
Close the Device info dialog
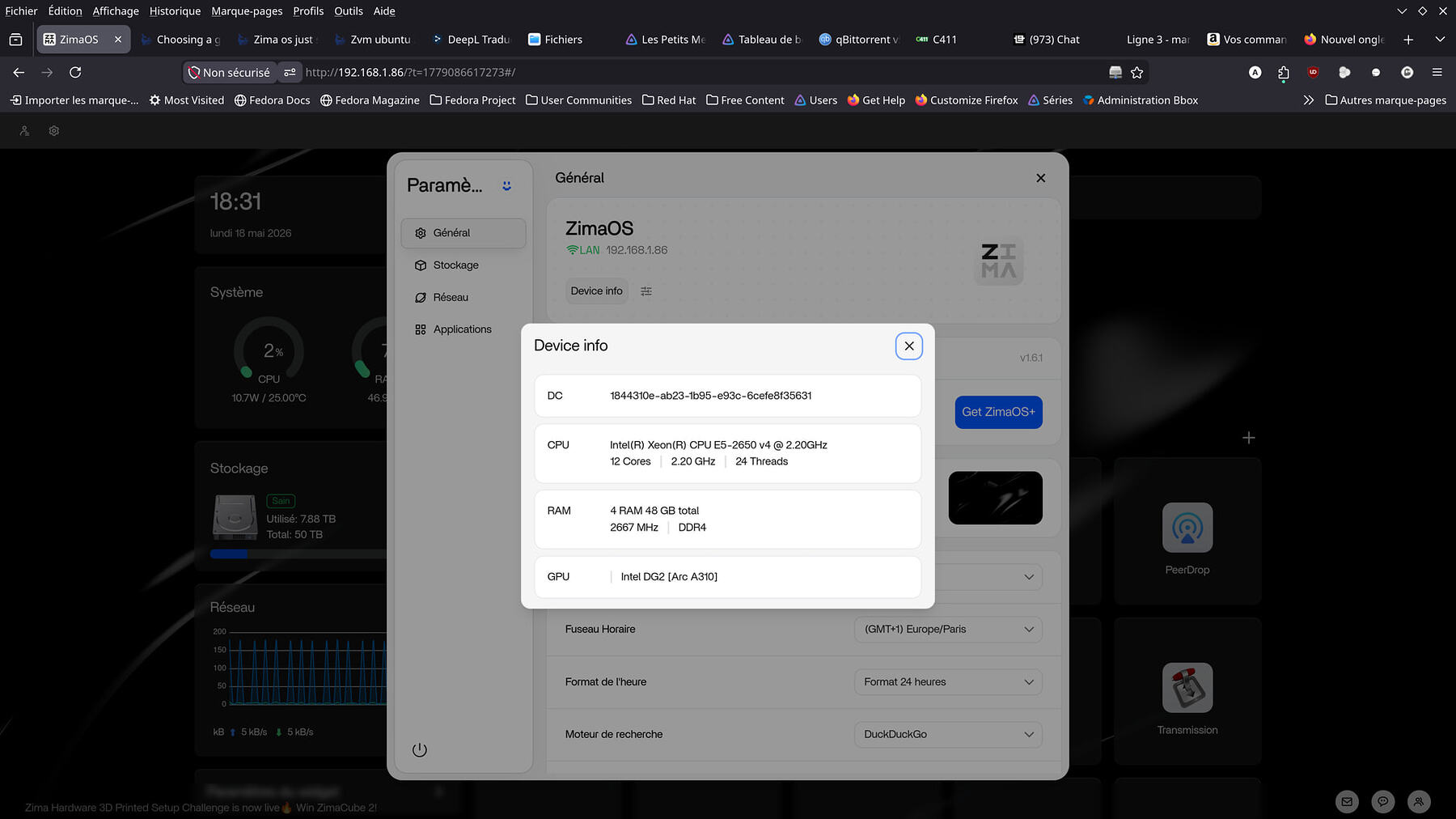click(909, 346)
